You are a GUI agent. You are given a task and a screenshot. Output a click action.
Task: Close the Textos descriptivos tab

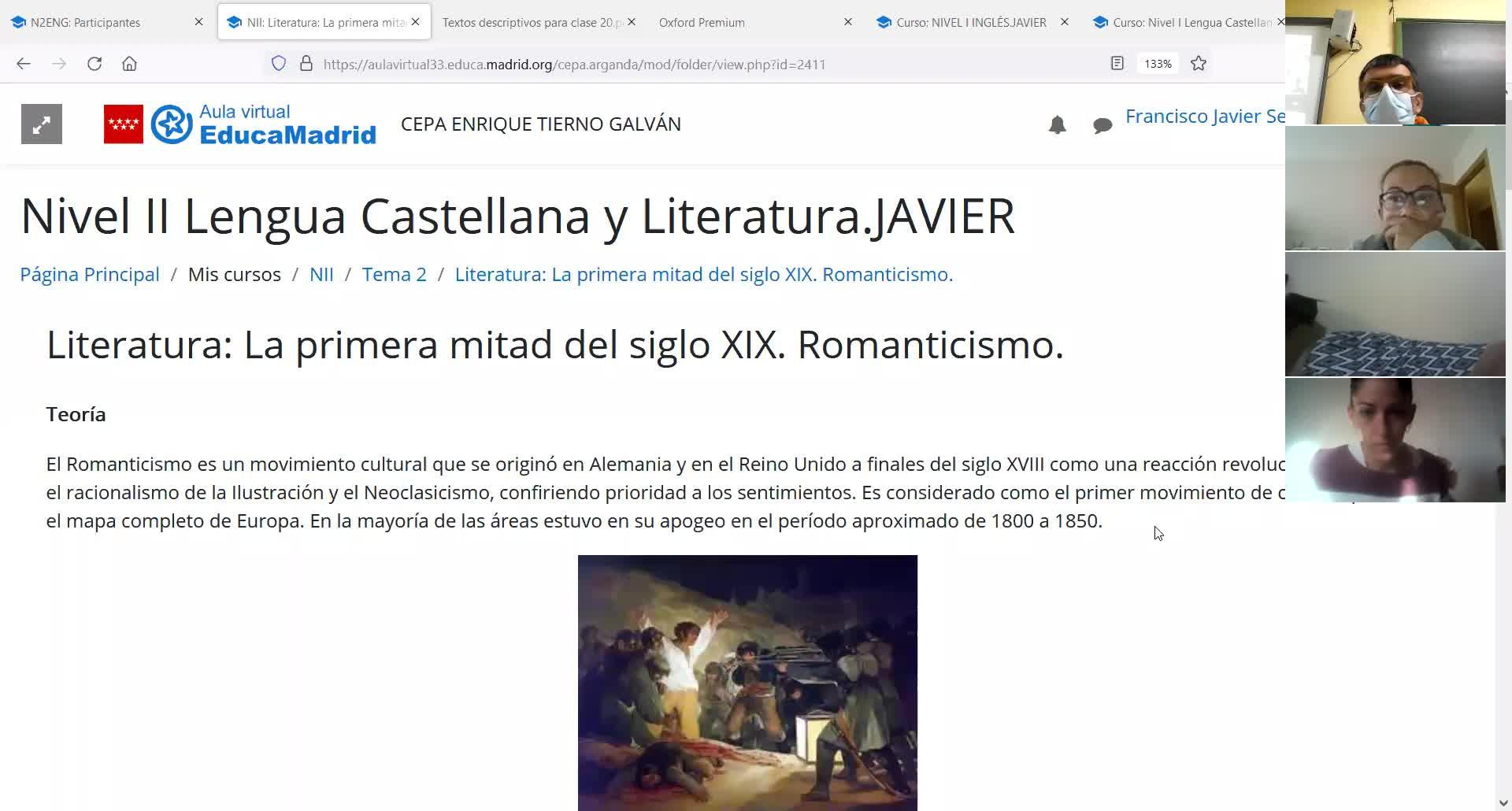click(632, 22)
